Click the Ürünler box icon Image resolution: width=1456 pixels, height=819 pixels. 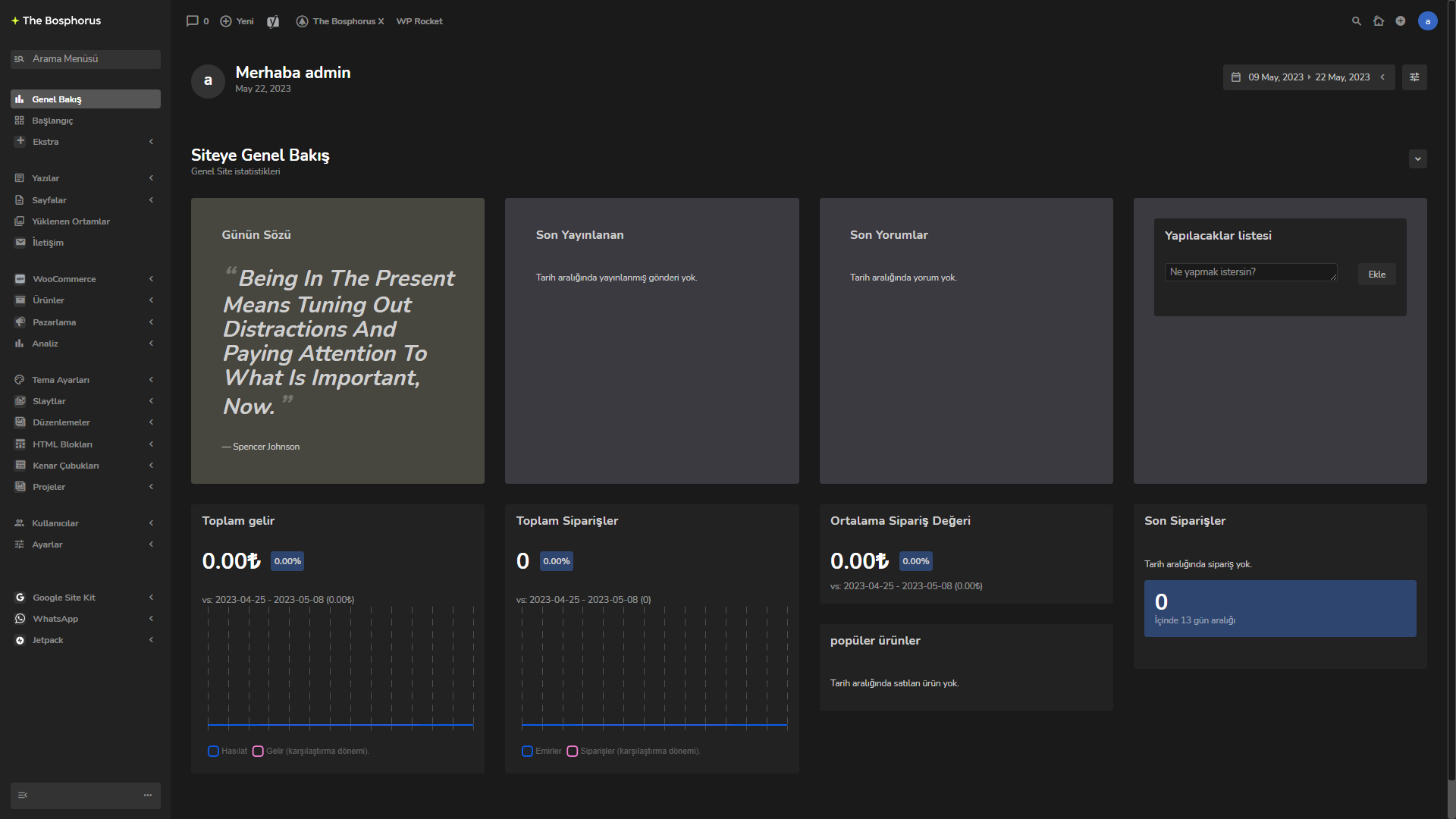[20, 300]
